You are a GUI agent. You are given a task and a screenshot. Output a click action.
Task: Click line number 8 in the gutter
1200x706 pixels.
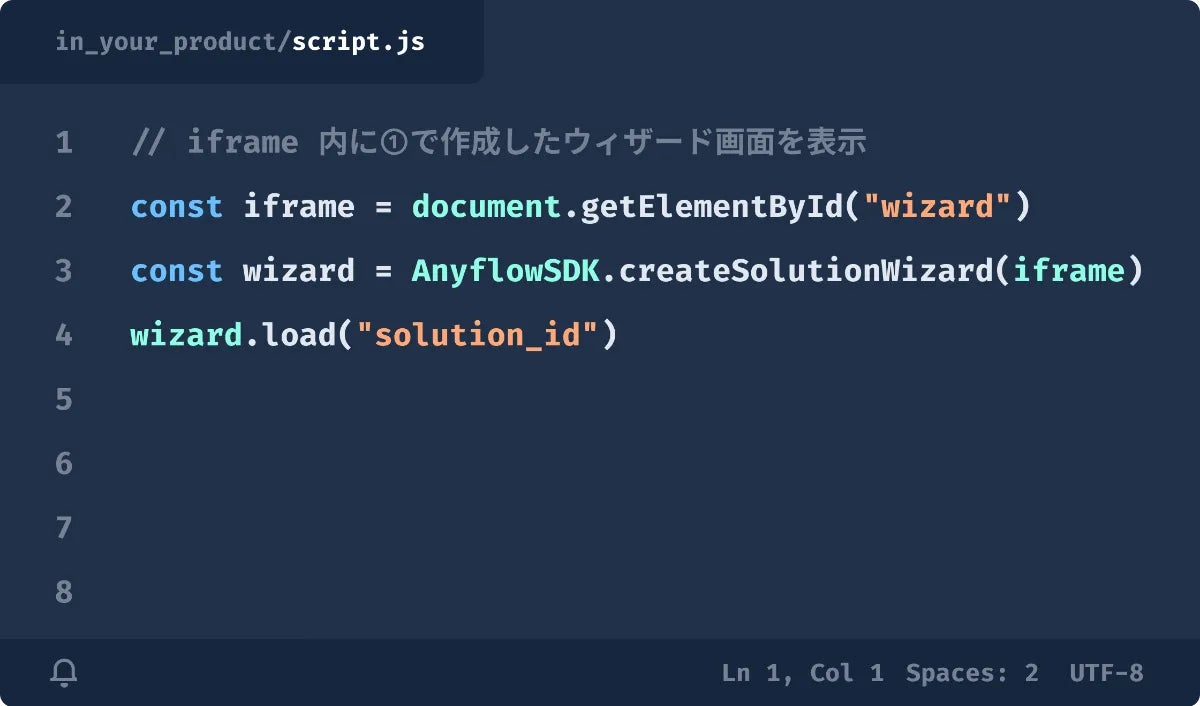64,592
